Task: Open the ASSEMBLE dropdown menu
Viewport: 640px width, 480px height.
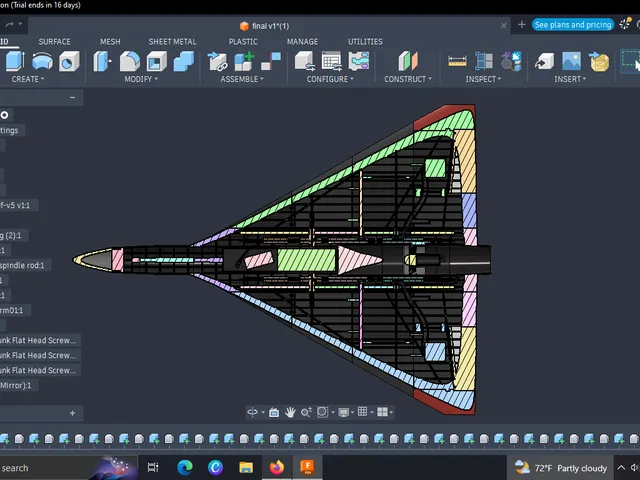Action: (x=242, y=79)
